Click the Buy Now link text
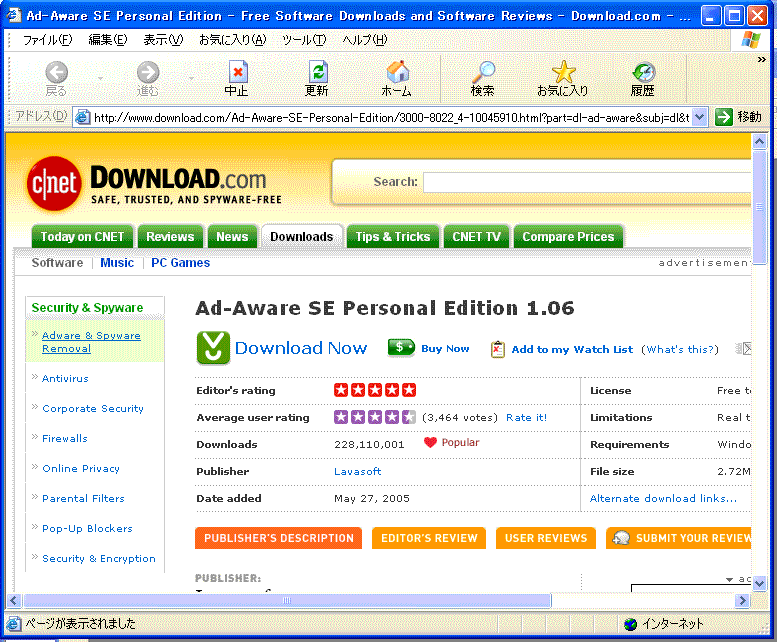The image size is (777, 642). click(445, 348)
